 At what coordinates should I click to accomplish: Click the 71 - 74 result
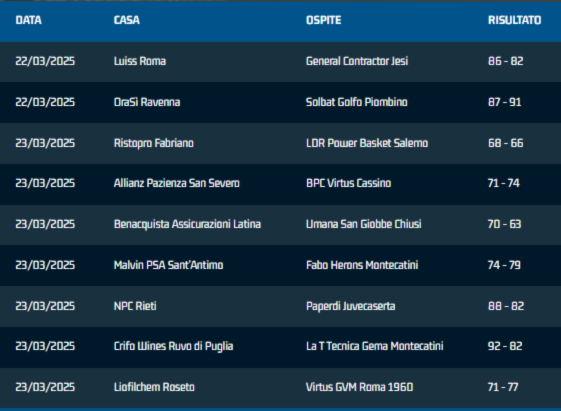[504, 183]
